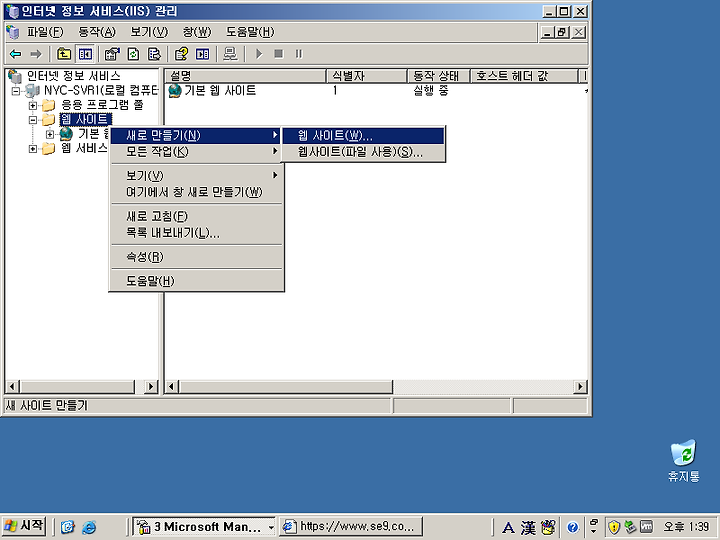Click the 기본 웹 사이트 globe icon in list
The width and height of the screenshot is (720, 540).
pyautogui.click(x=174, y=91)
